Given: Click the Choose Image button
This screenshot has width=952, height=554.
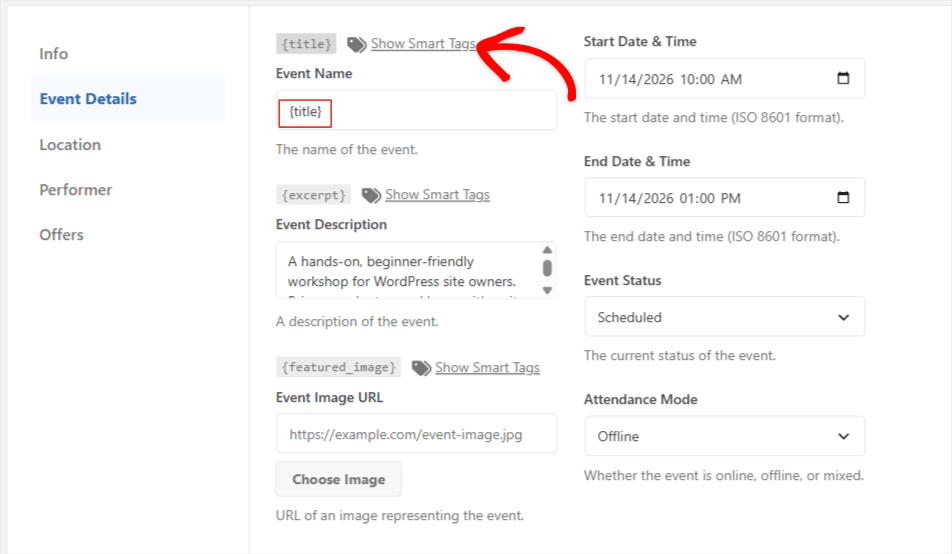Looking at the screenshot, I should (x=338, y=479).
